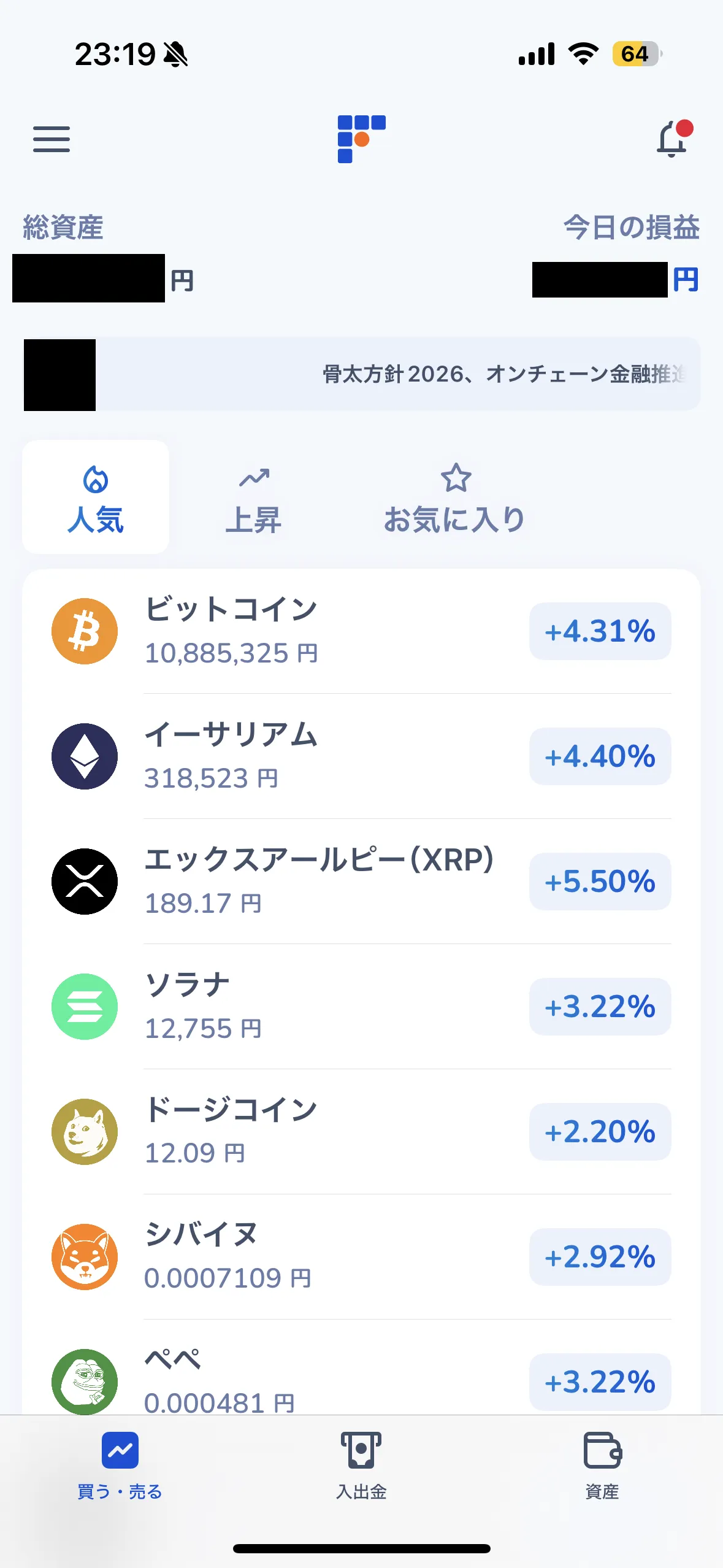Open the ドージコイン row

pos(362,1132)
